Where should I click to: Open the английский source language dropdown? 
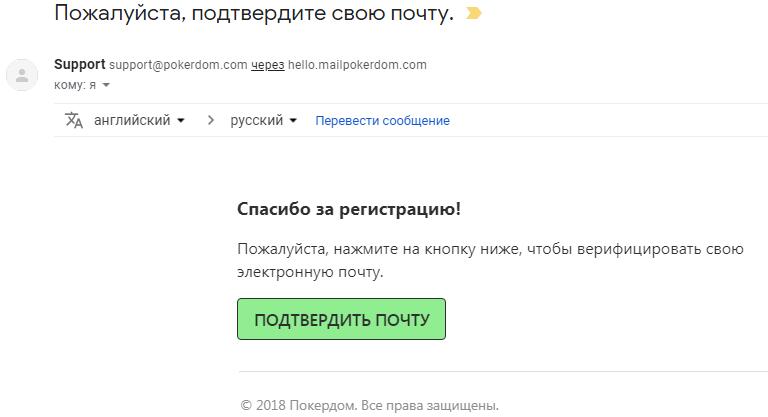139,120
